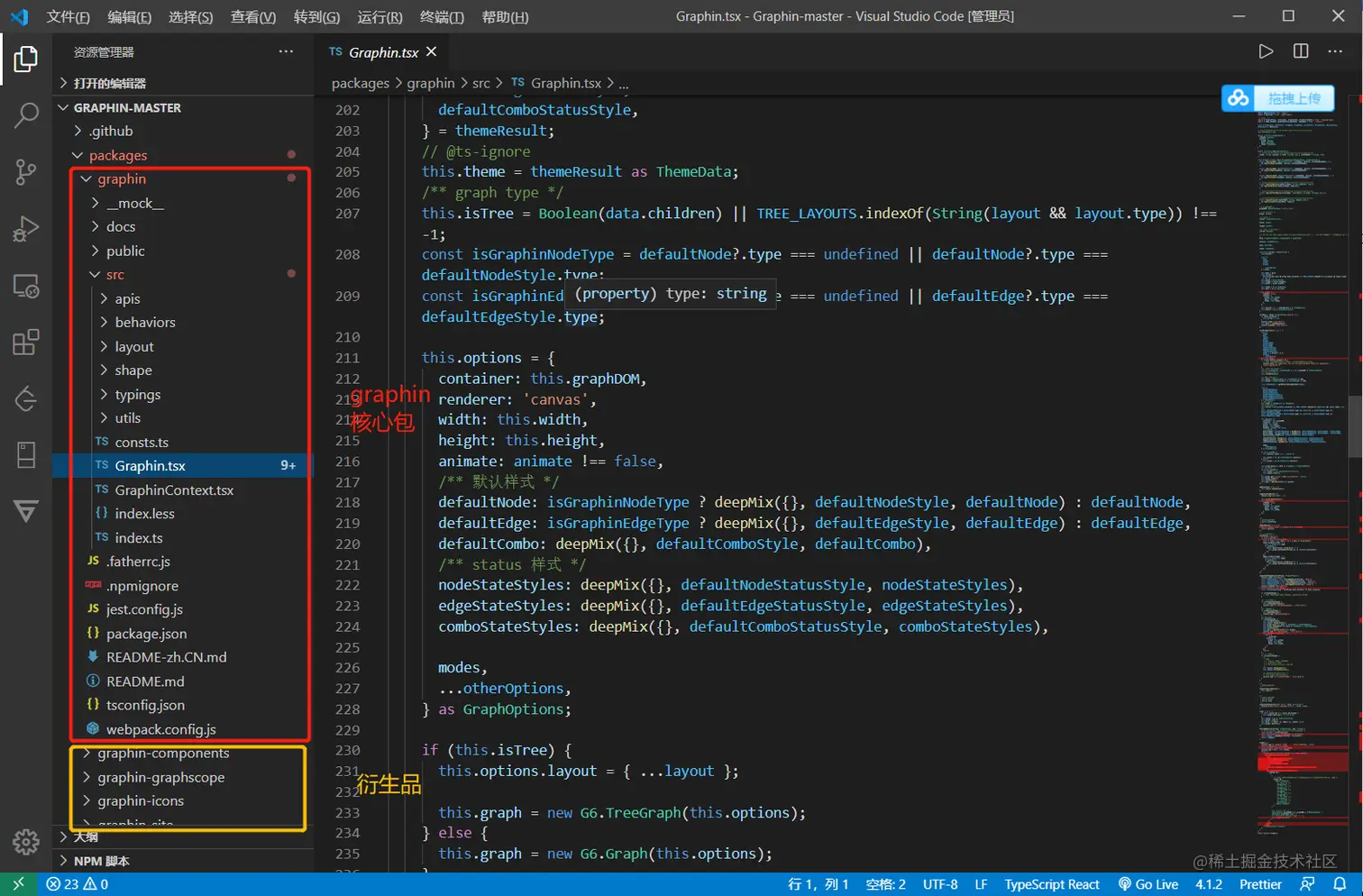Open the Manage gear icon
Image resolution: width=1363 pixels, height=896 pixels.
(x=25, y=842)
